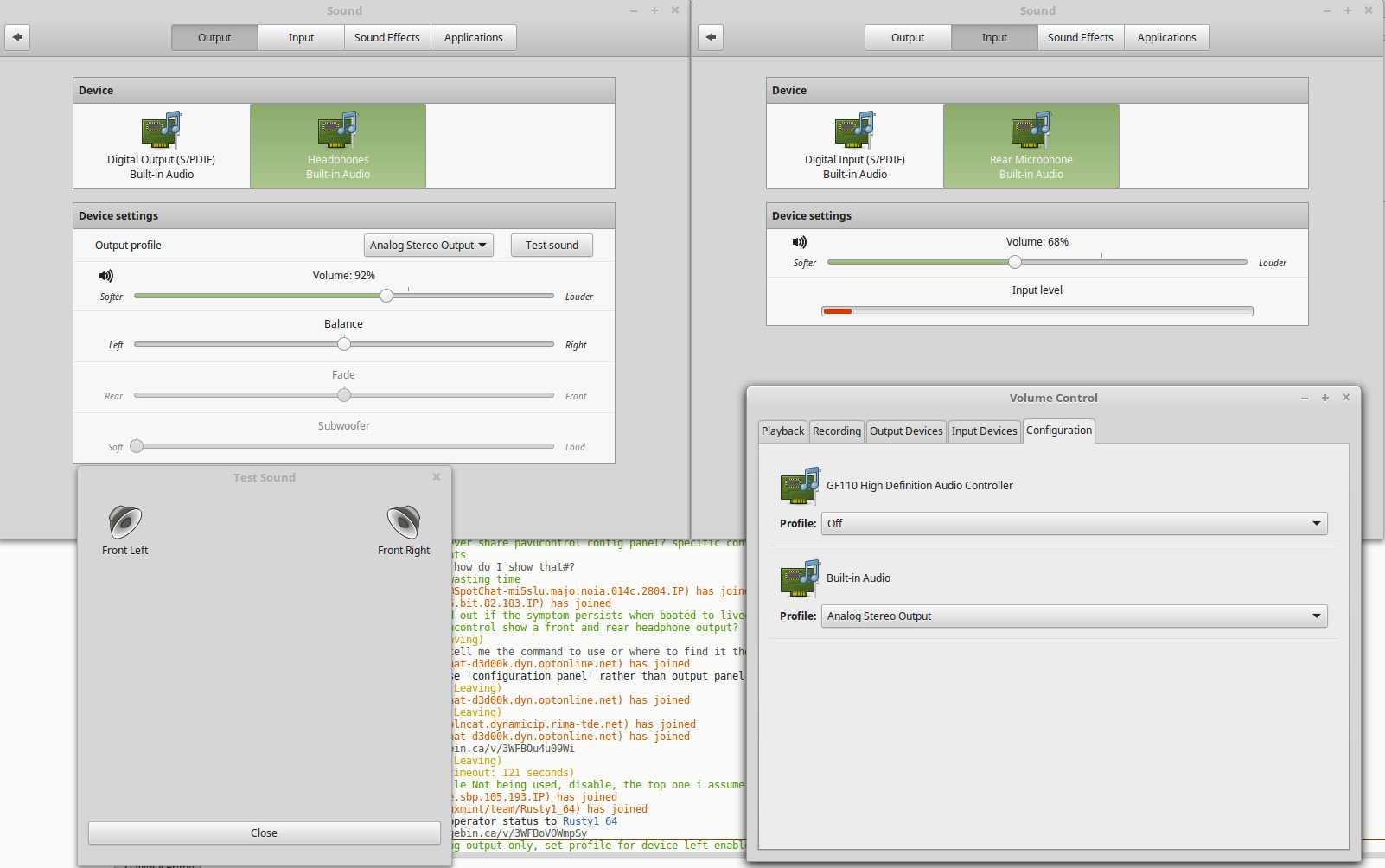Maximize the Volume Control window
This screenshot has width=1385, height=868.
1325,398
